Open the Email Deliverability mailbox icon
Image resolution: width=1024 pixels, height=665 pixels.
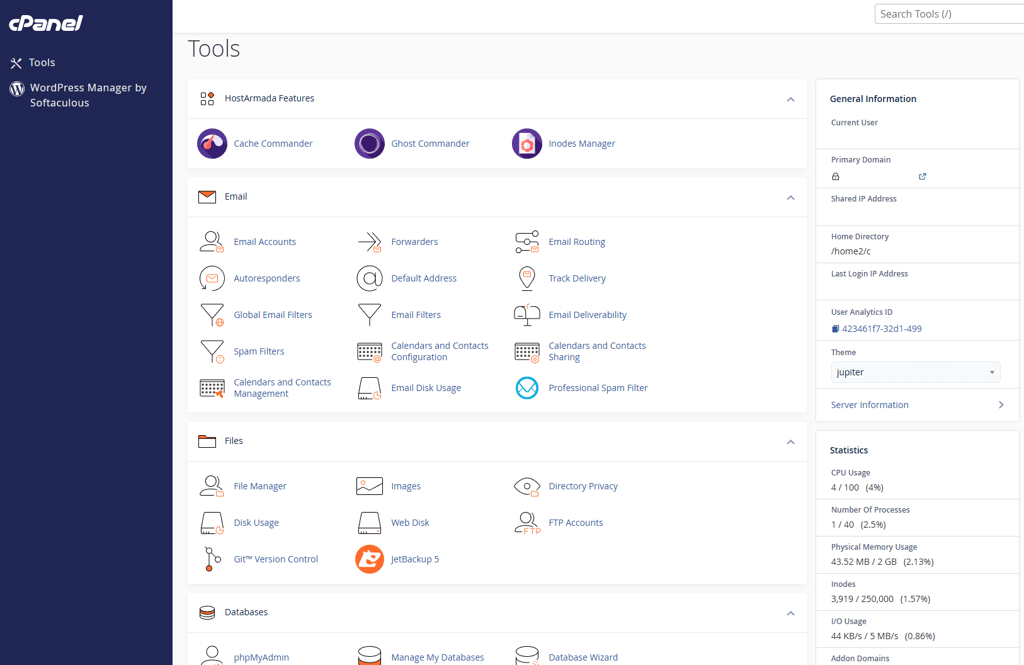pos(527,315)
